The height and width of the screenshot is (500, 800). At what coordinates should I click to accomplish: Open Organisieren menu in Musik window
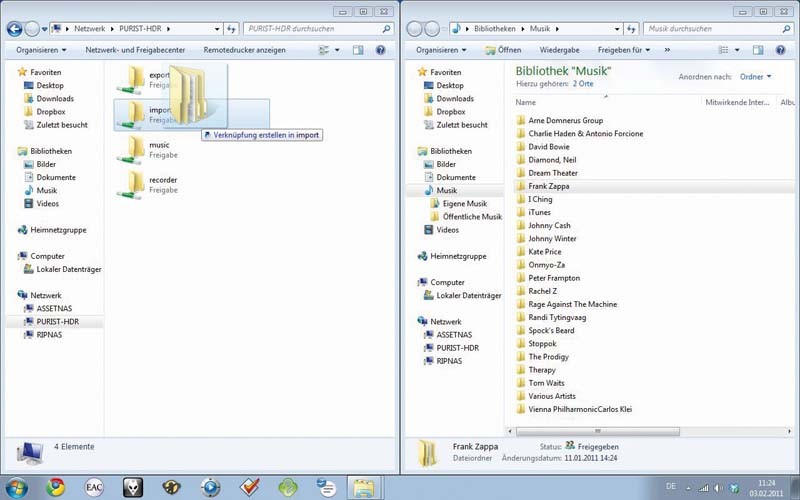coord(441,50)
